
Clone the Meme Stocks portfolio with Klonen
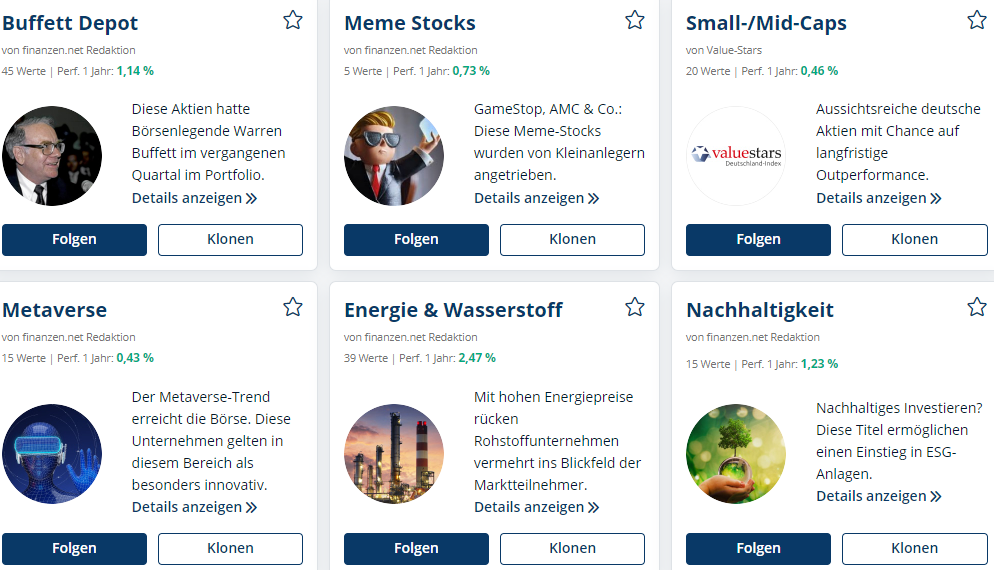point(572,240)
